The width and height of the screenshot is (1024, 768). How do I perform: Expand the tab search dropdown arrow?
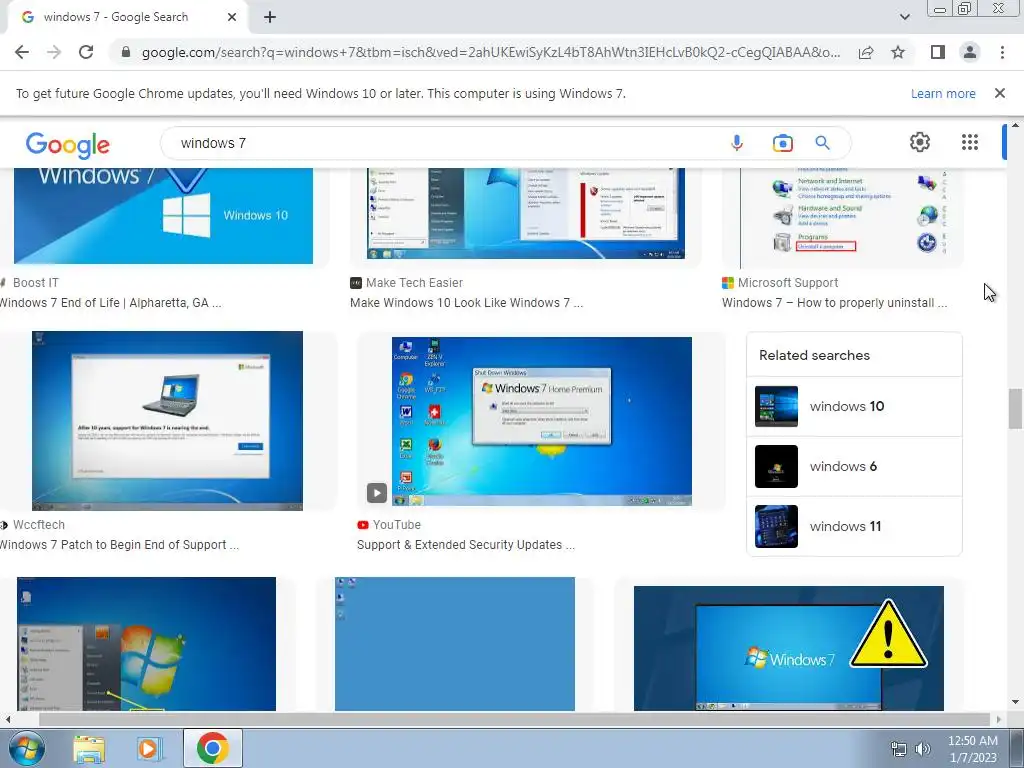click(x=904, y=17)
